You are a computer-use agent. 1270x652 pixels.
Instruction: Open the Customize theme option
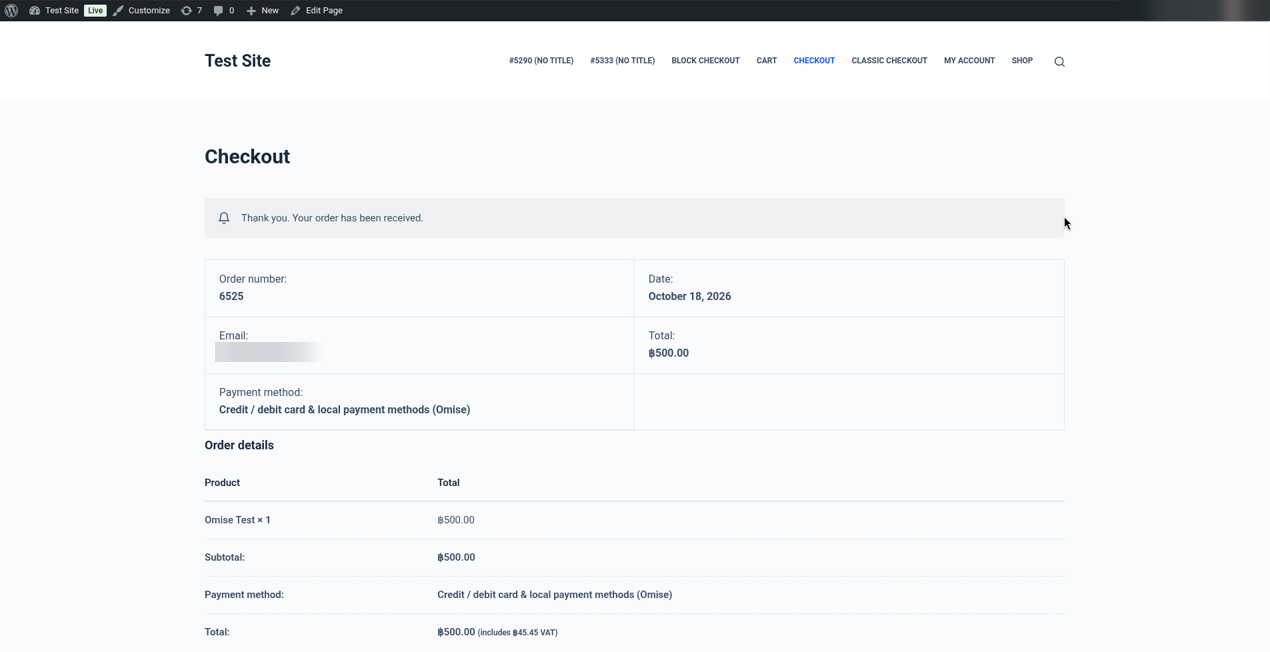(x=141, y=10)
